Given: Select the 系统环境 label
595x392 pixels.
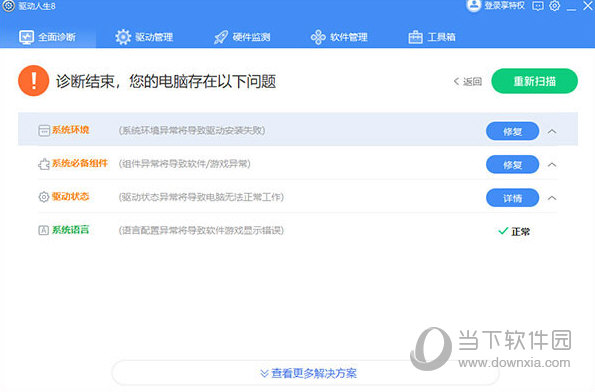Looking at the screenshot, I should (x=70, y=130).
